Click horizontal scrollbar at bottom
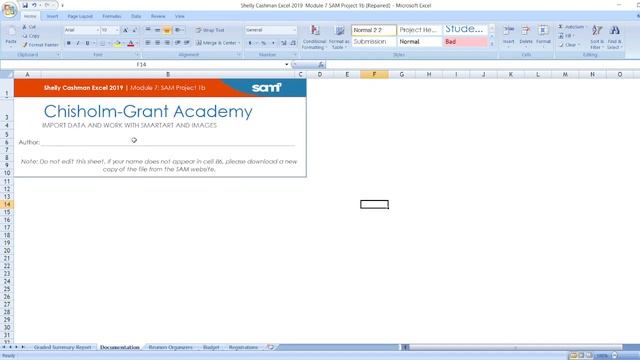 pos(516,347)
